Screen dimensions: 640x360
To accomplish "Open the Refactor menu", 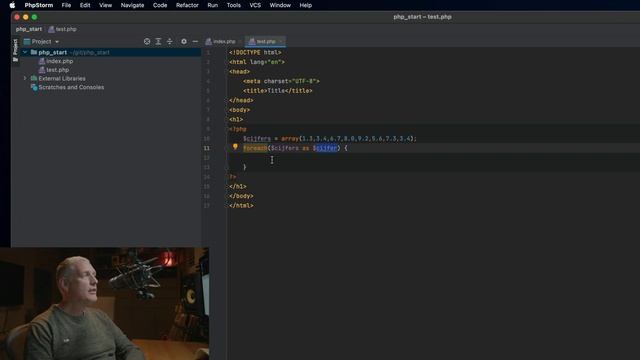I will pos(187,5).
